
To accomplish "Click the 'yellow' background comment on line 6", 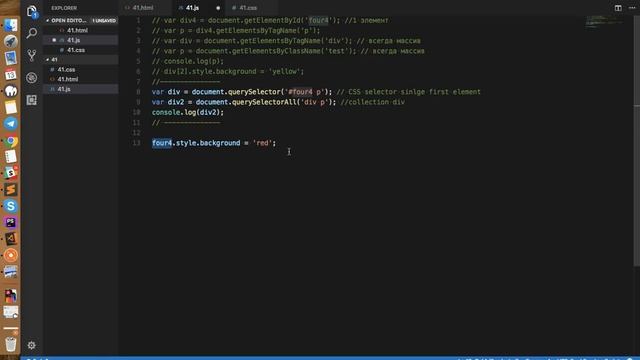I will coord(228,71).
